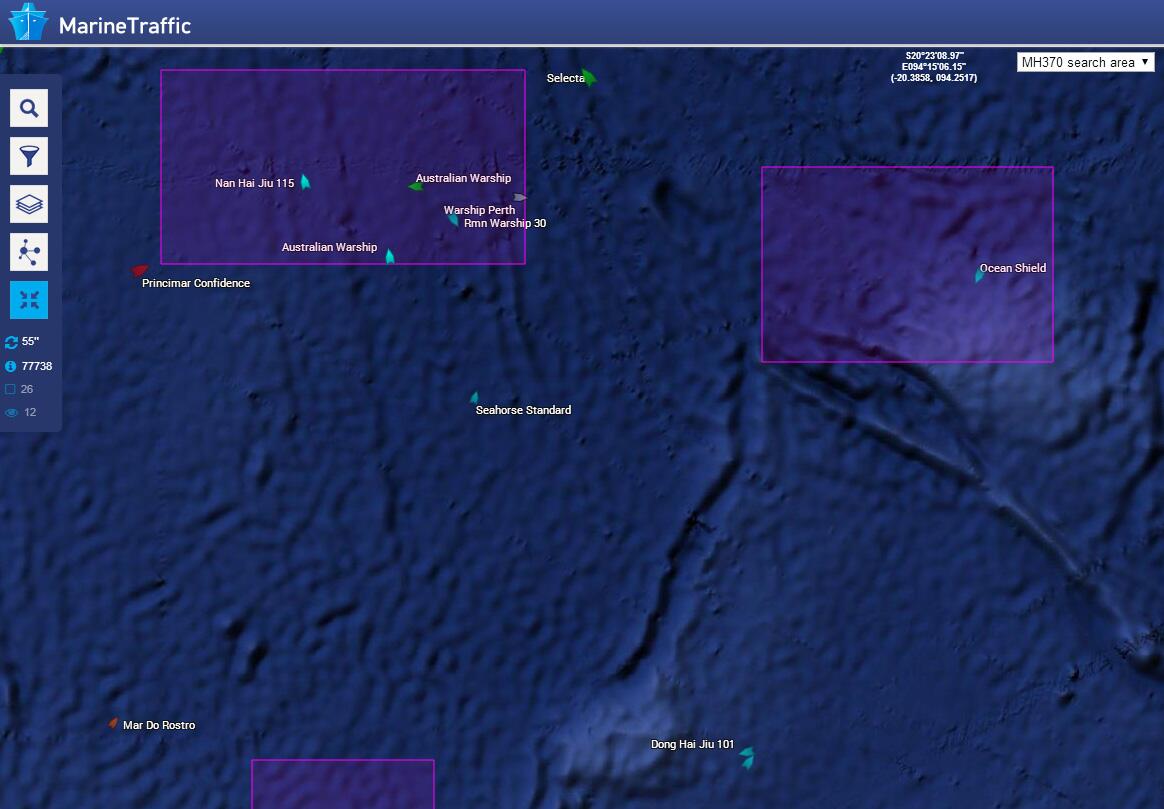
Task: Click the Princimar Confidence label
Action: point(196,283)
